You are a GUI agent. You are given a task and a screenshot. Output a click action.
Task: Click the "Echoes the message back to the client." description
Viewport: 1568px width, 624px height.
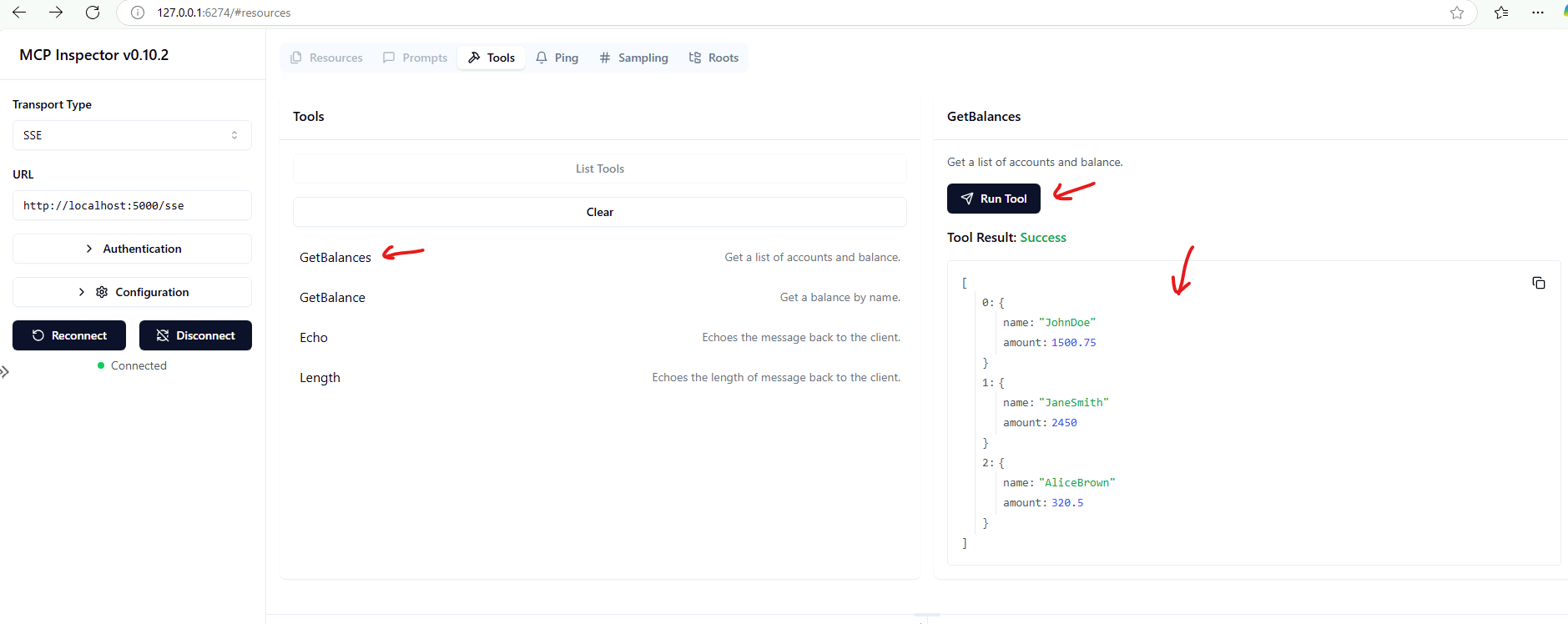tap(801, 337)
